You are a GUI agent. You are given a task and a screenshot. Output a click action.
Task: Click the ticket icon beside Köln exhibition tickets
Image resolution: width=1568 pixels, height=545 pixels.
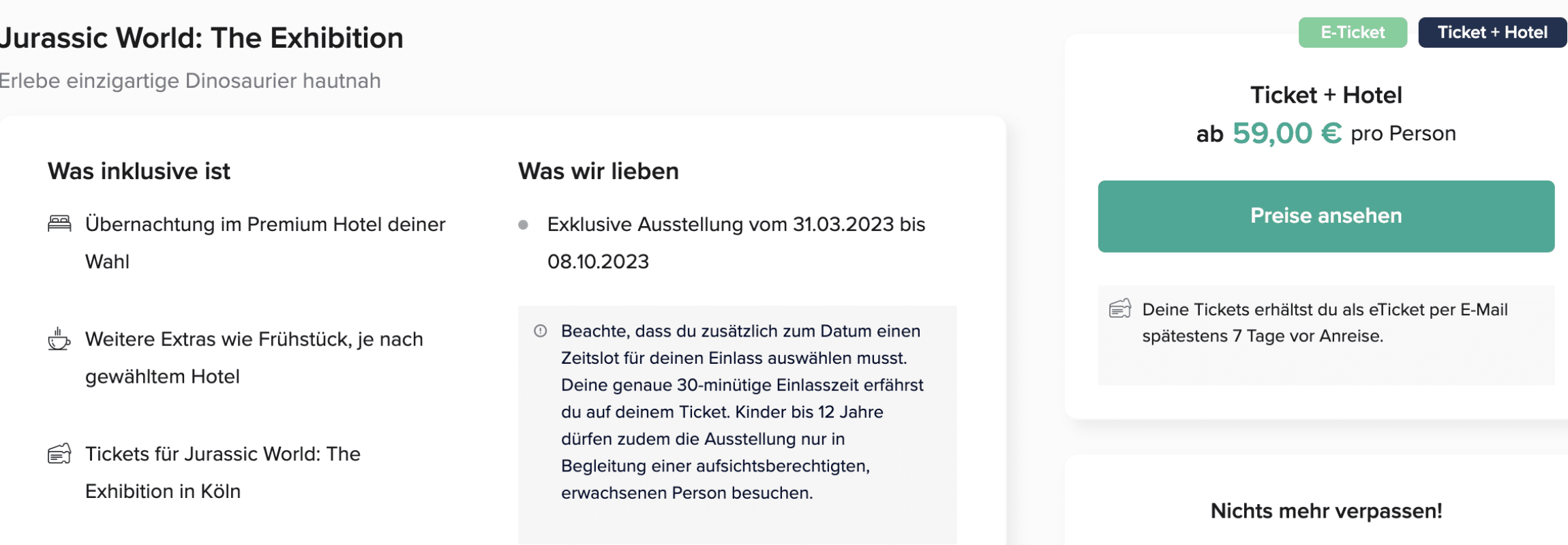[x=59, y=454]
